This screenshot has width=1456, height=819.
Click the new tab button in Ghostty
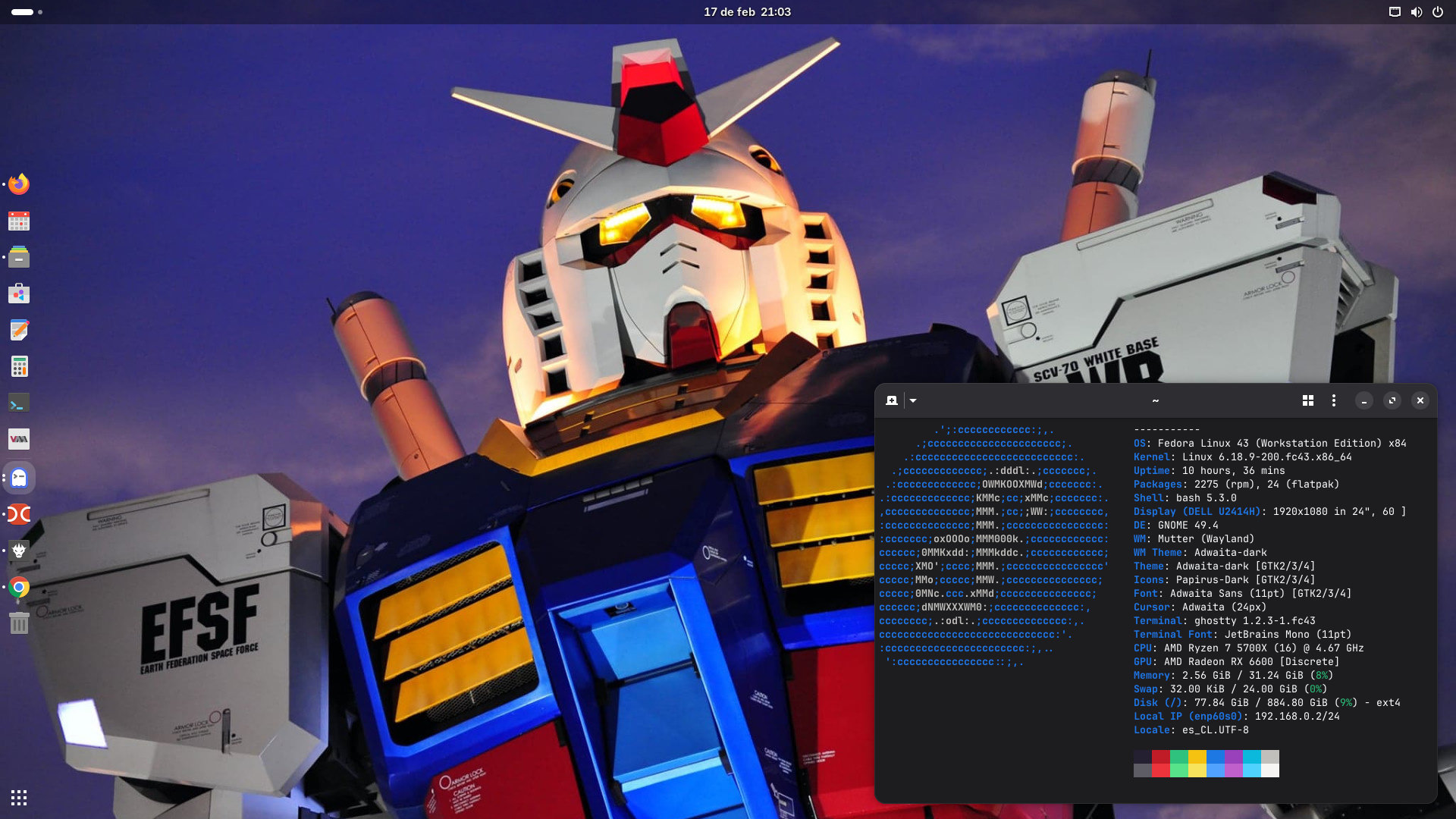pyautogui.click(x=893, y=400)
